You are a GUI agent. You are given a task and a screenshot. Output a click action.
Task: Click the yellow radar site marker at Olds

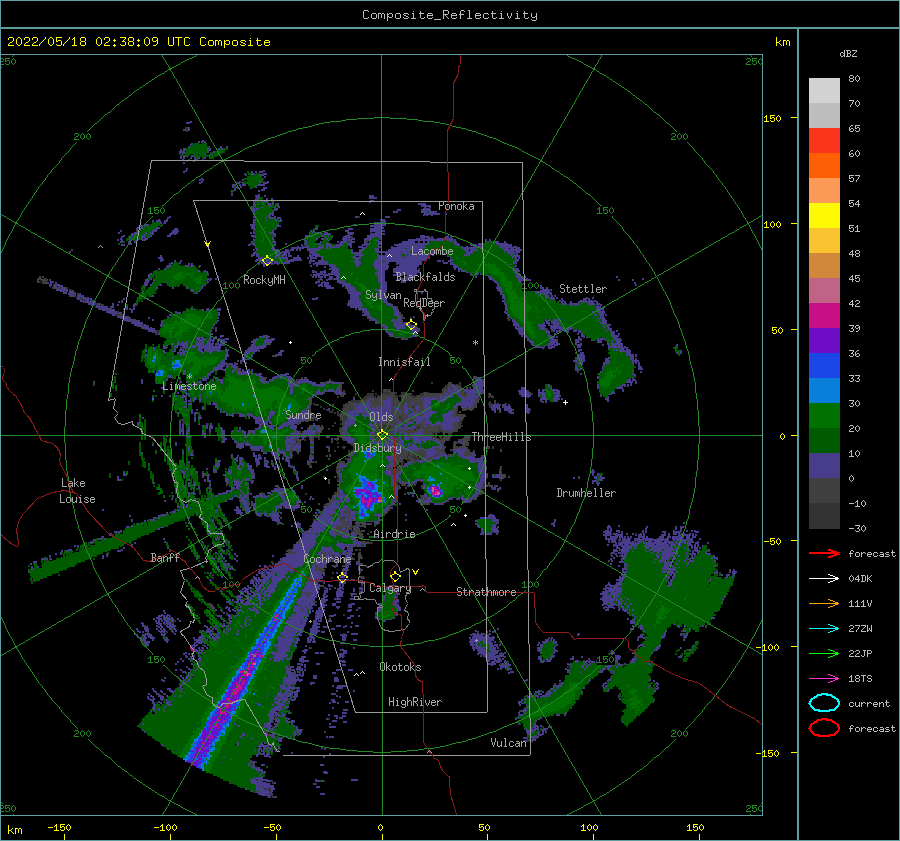pyautogui.click(x=382, y=435)
